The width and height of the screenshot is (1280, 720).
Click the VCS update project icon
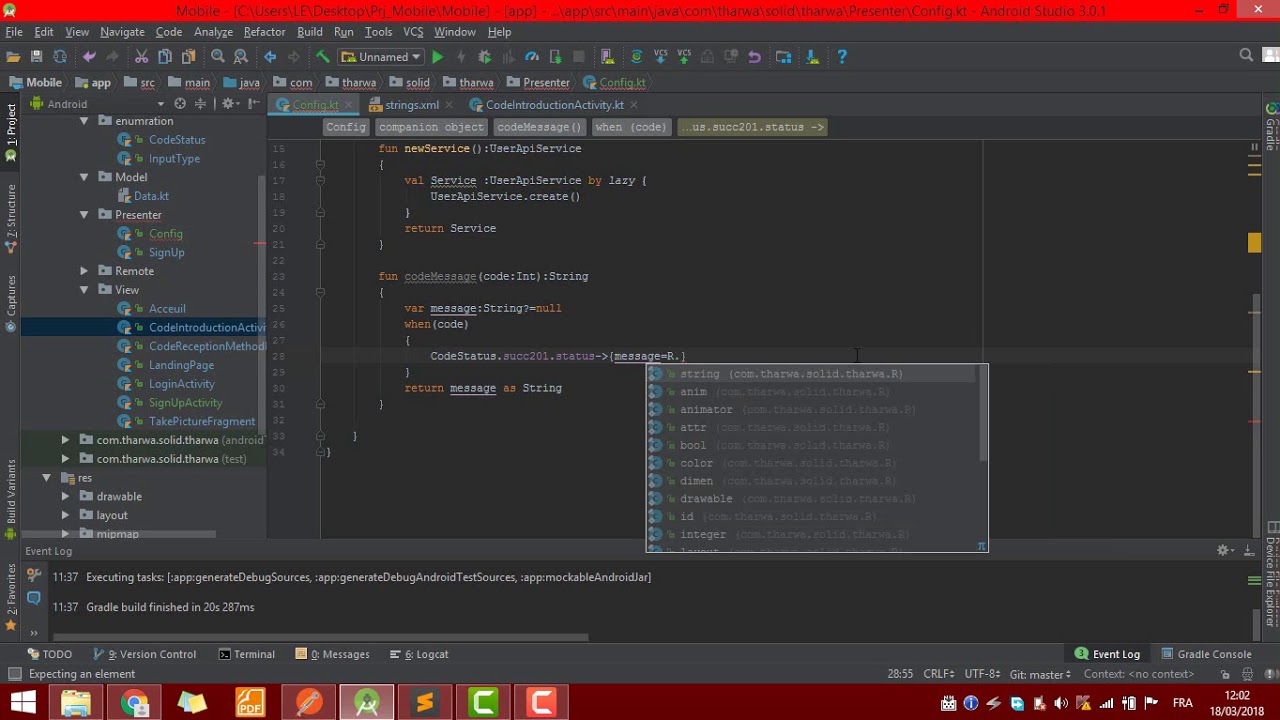(660, 57)
